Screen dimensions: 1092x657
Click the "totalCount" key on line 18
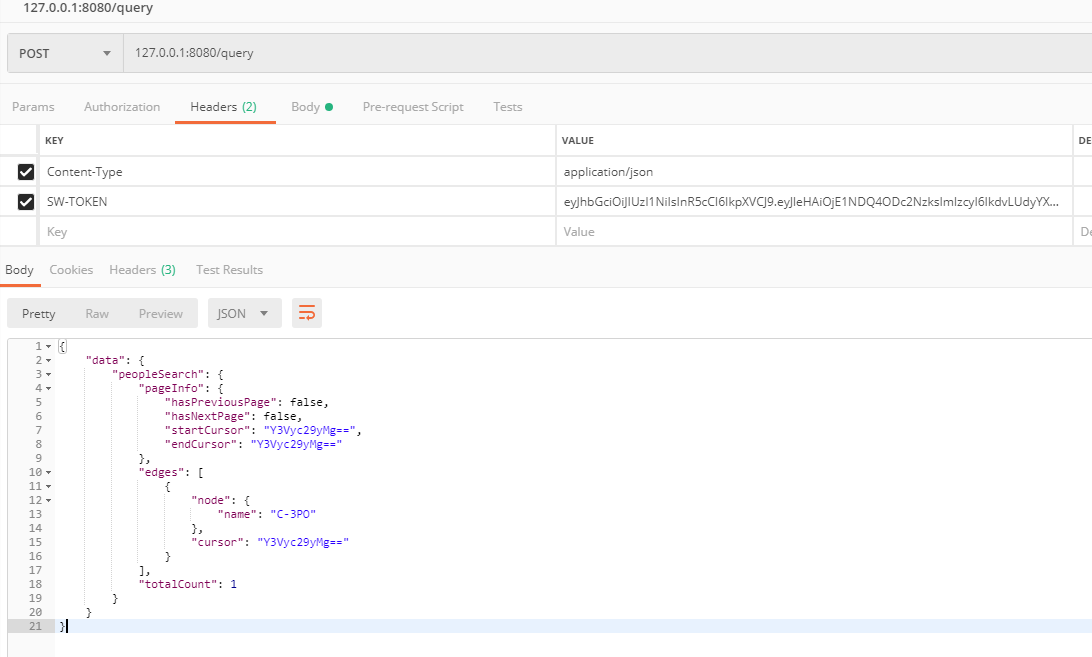point(178,584)
